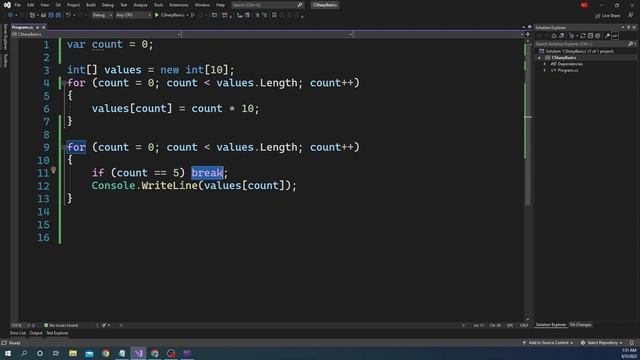Click the Sync/refresh icon in Solution Explorer
Screen dimensions: 640x360
(583, 36)
